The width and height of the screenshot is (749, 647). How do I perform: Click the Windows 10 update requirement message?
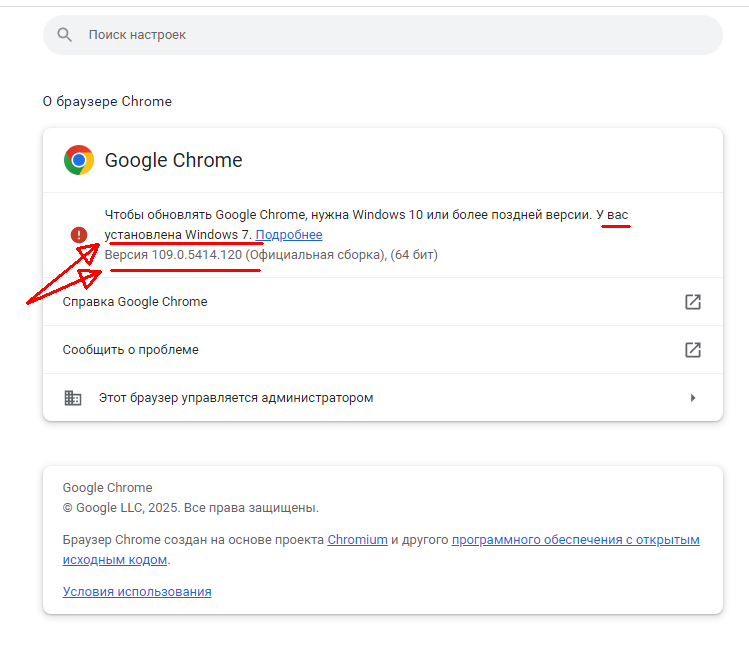coord(348,215)
